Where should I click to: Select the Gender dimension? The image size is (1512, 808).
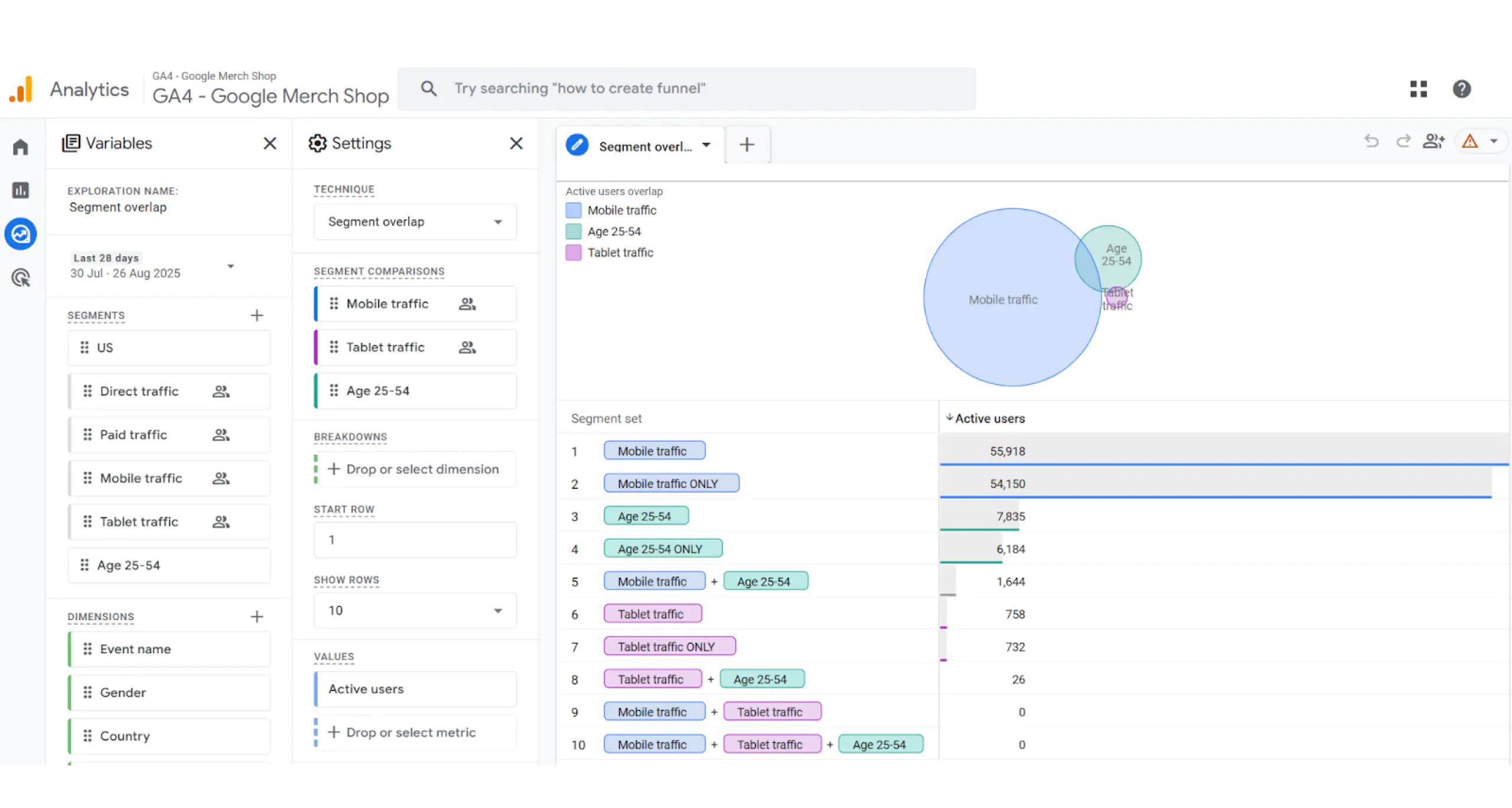[x=170, y=693]
